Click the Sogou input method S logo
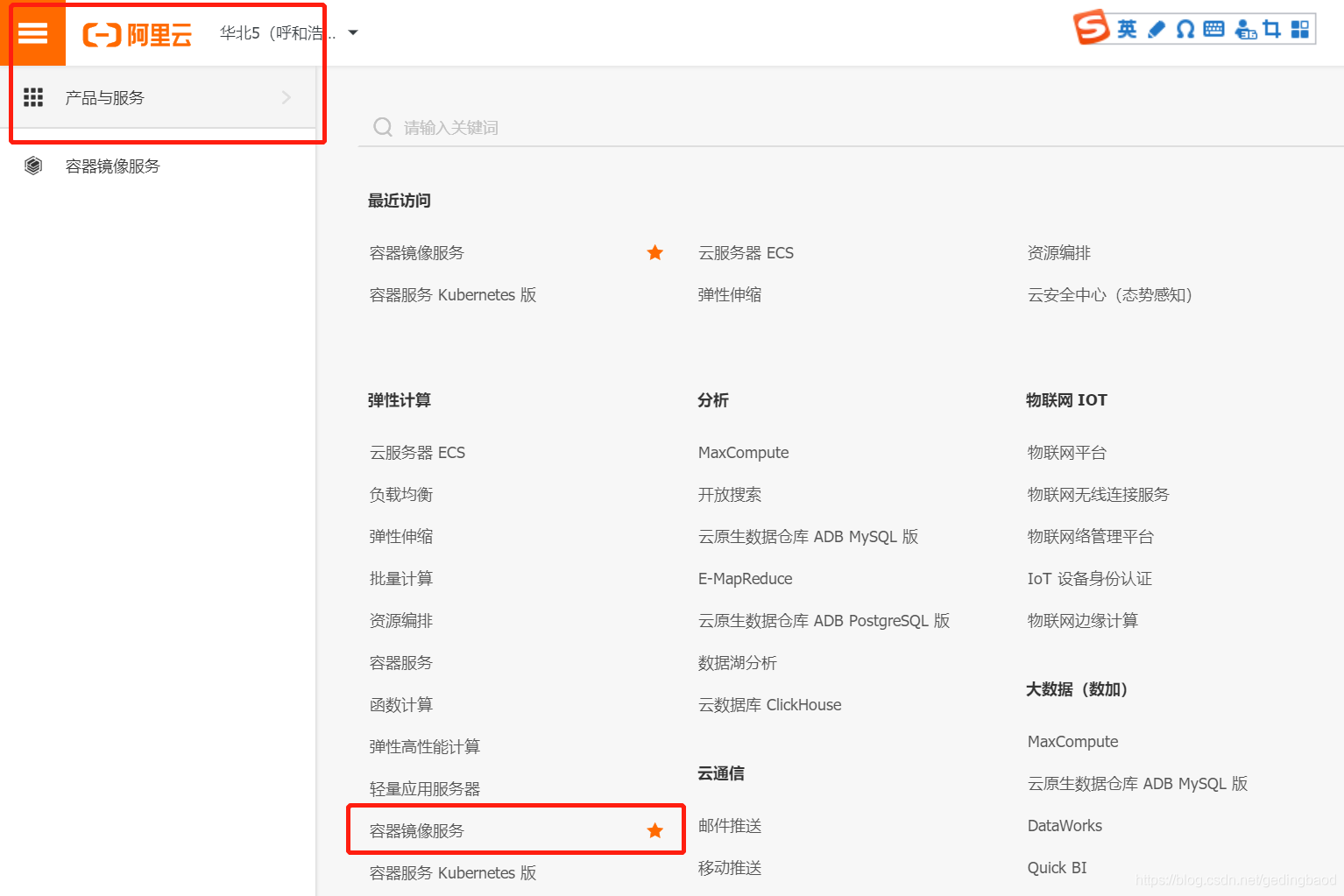Screen dimensions: 1344x896 point(1092,27)
